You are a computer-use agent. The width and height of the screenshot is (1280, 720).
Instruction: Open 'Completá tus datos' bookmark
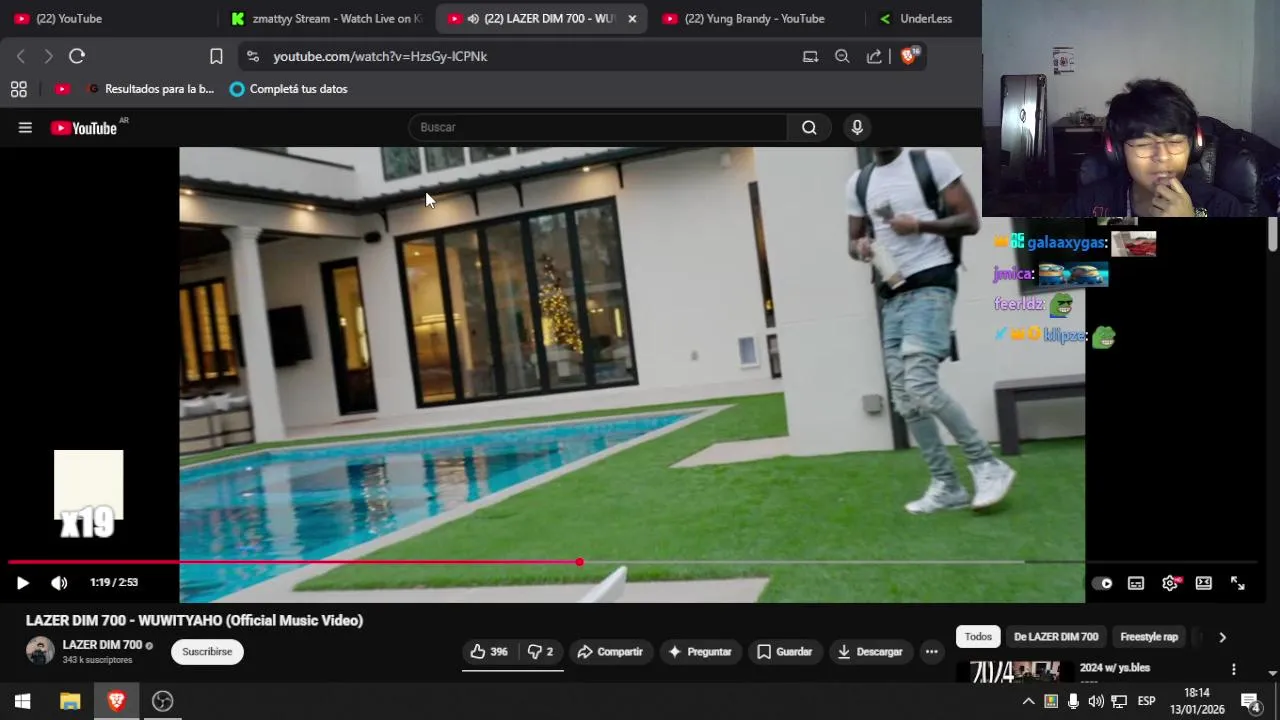[x=288, y=89]
